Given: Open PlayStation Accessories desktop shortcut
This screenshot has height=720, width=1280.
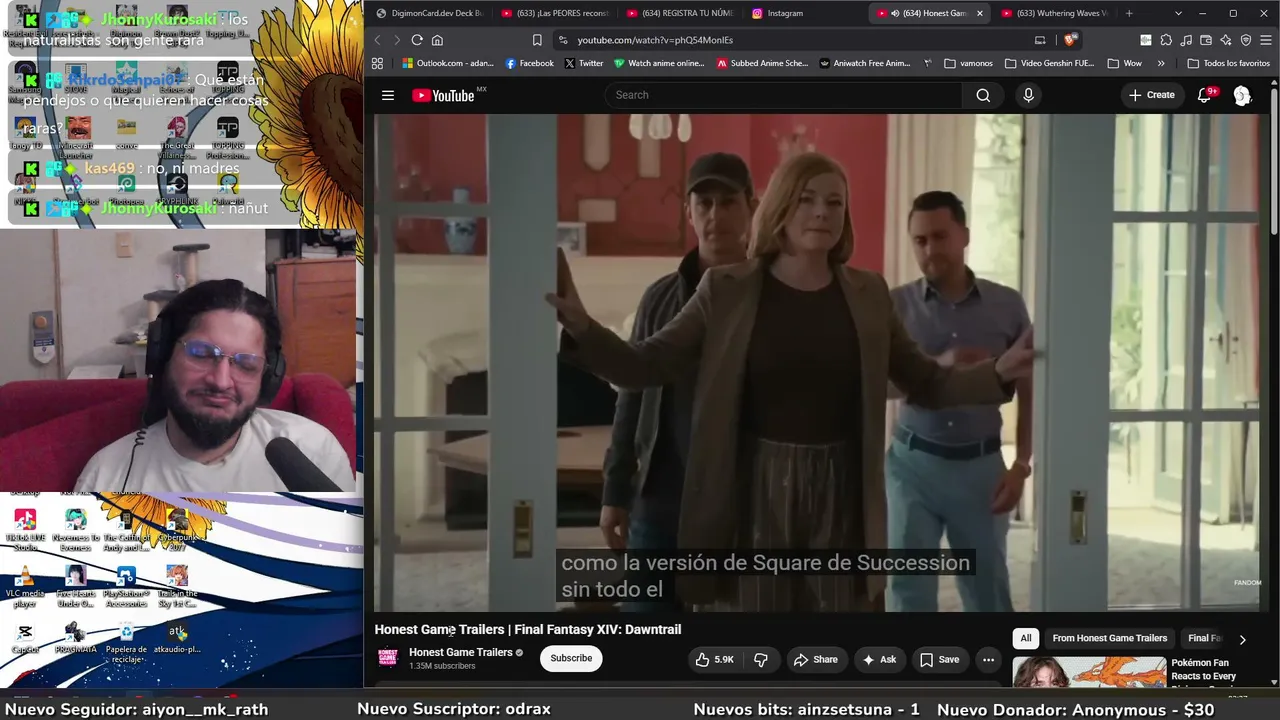Looking at the screenshot, I should 126,587.
